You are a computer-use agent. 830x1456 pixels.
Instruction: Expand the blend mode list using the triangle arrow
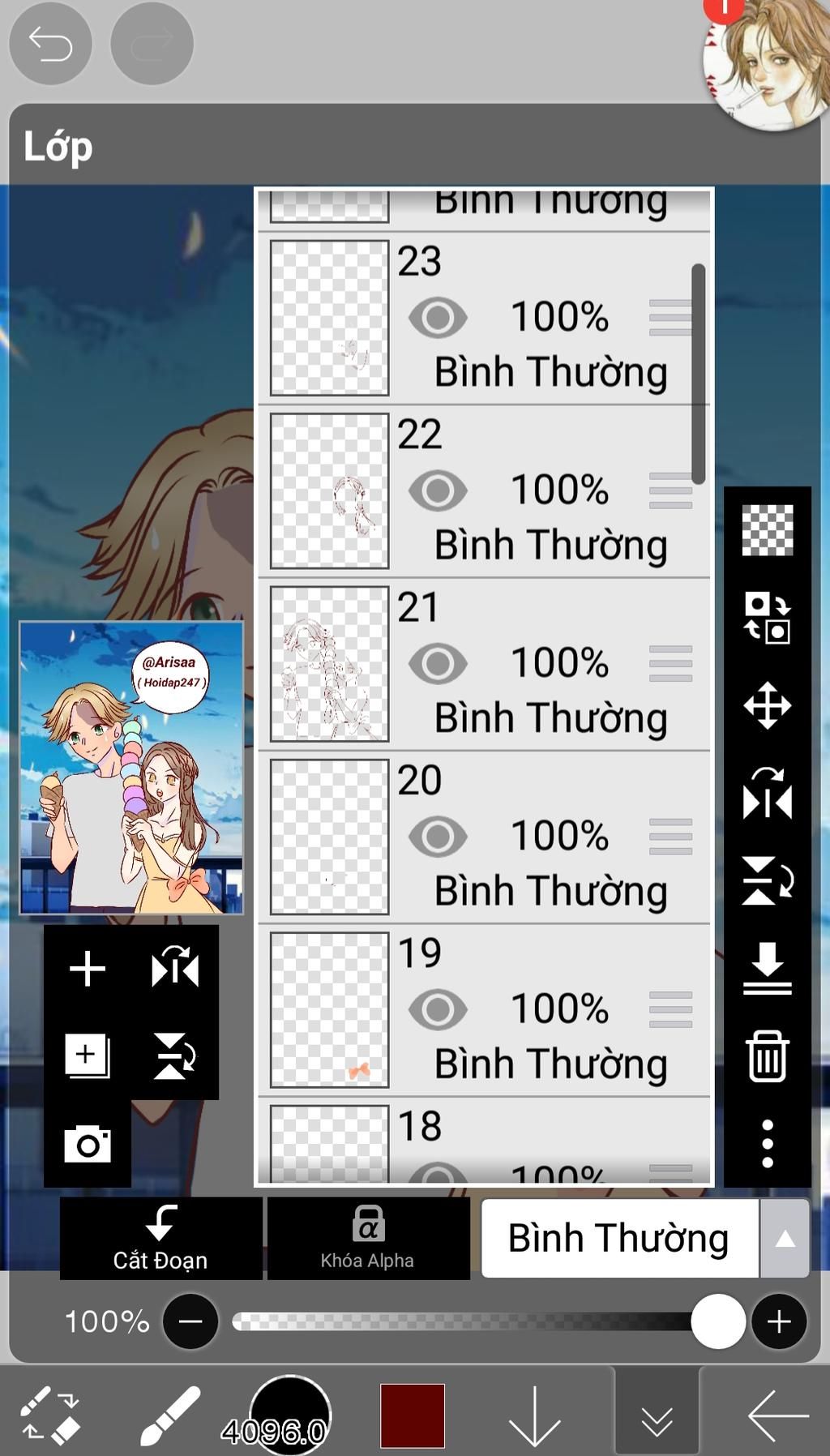pos(785,1239)
